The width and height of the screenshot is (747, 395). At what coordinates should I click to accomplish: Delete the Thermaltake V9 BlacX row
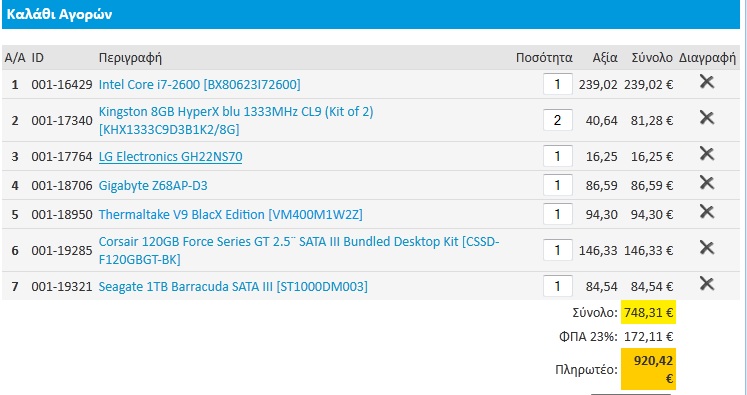707,212
